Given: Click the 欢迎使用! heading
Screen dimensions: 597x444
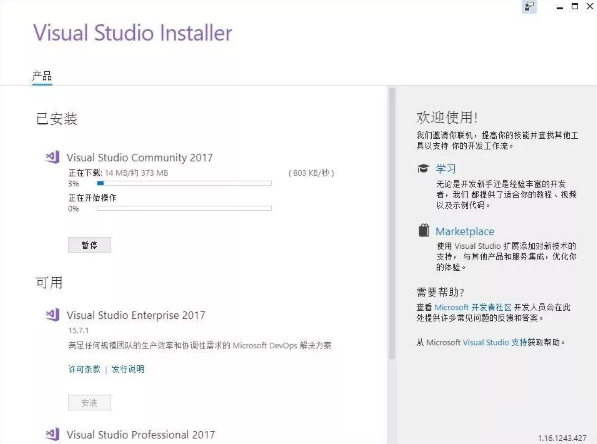Looking at the screenshot, I should 447,117.
